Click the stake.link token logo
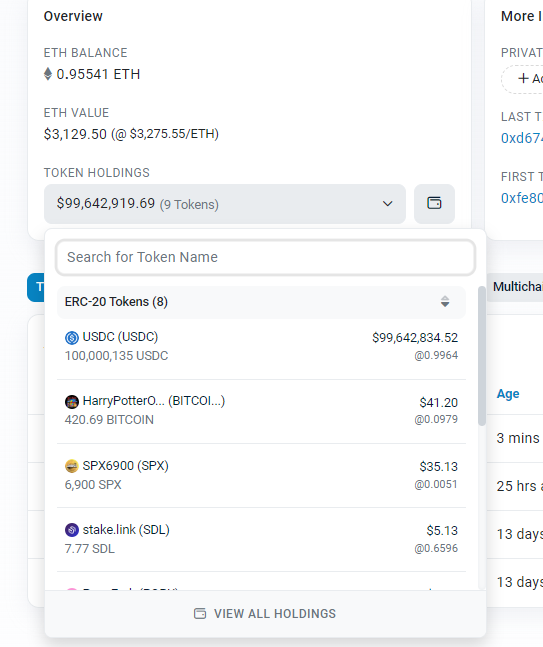543x647 pixels. tap(72, 530)
